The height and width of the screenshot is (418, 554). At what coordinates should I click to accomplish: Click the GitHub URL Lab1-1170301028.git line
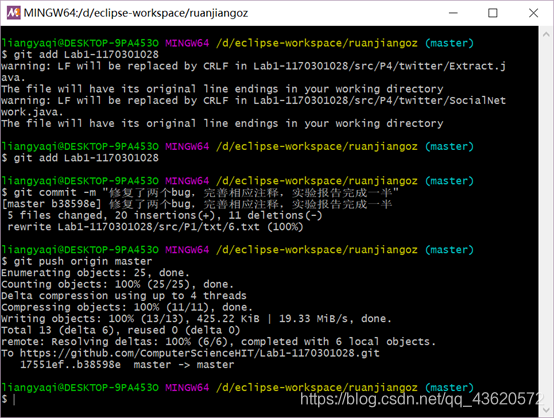(190, 353)
